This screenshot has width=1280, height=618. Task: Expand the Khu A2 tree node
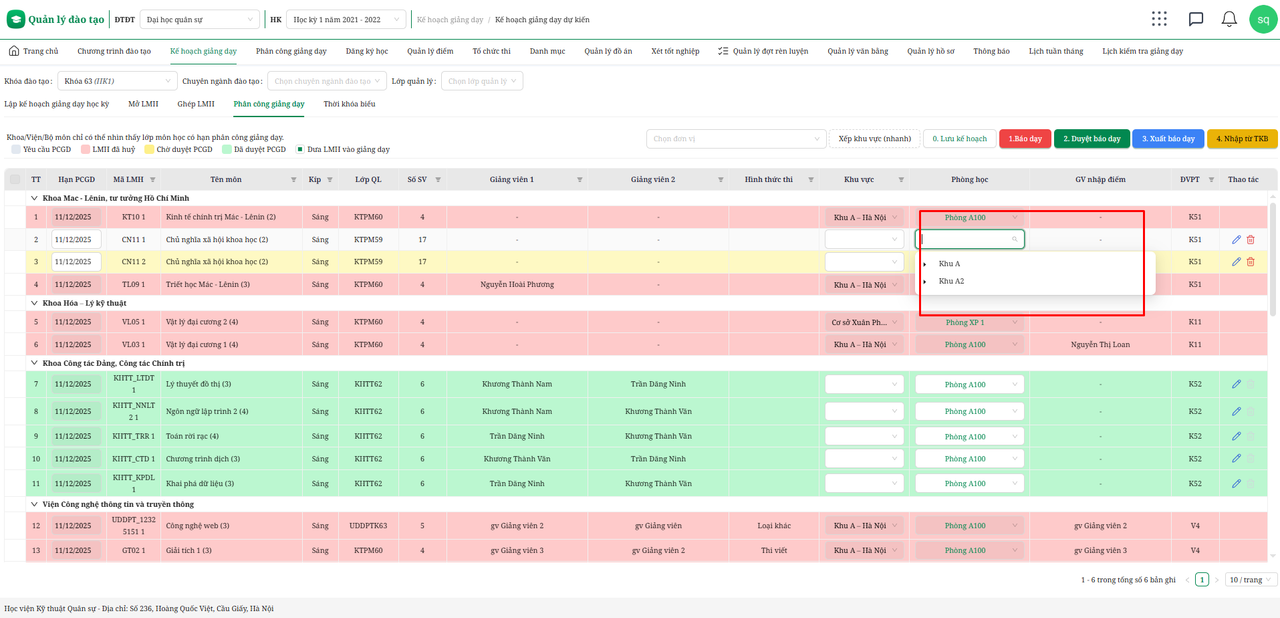tap(925, 281)
